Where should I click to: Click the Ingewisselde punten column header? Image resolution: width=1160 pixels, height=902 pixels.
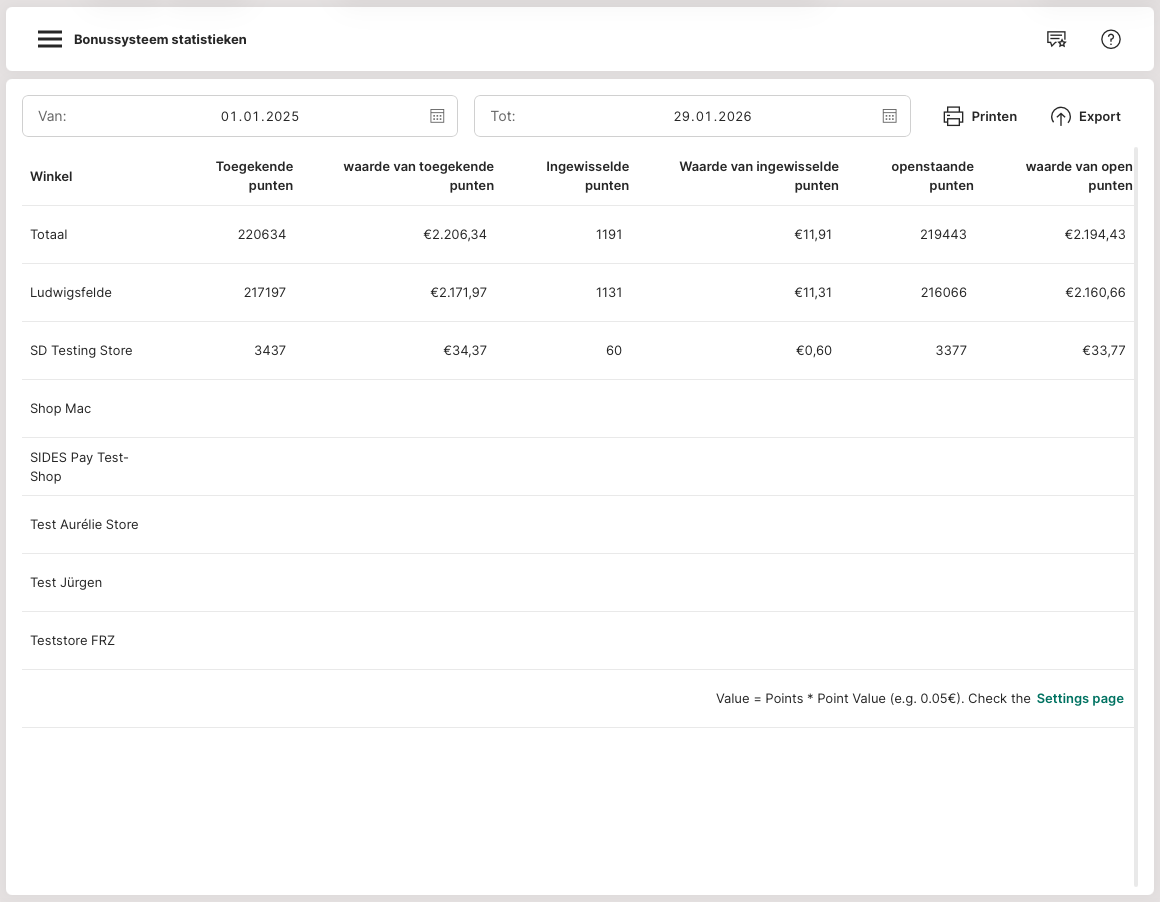[x=588, y=176]
